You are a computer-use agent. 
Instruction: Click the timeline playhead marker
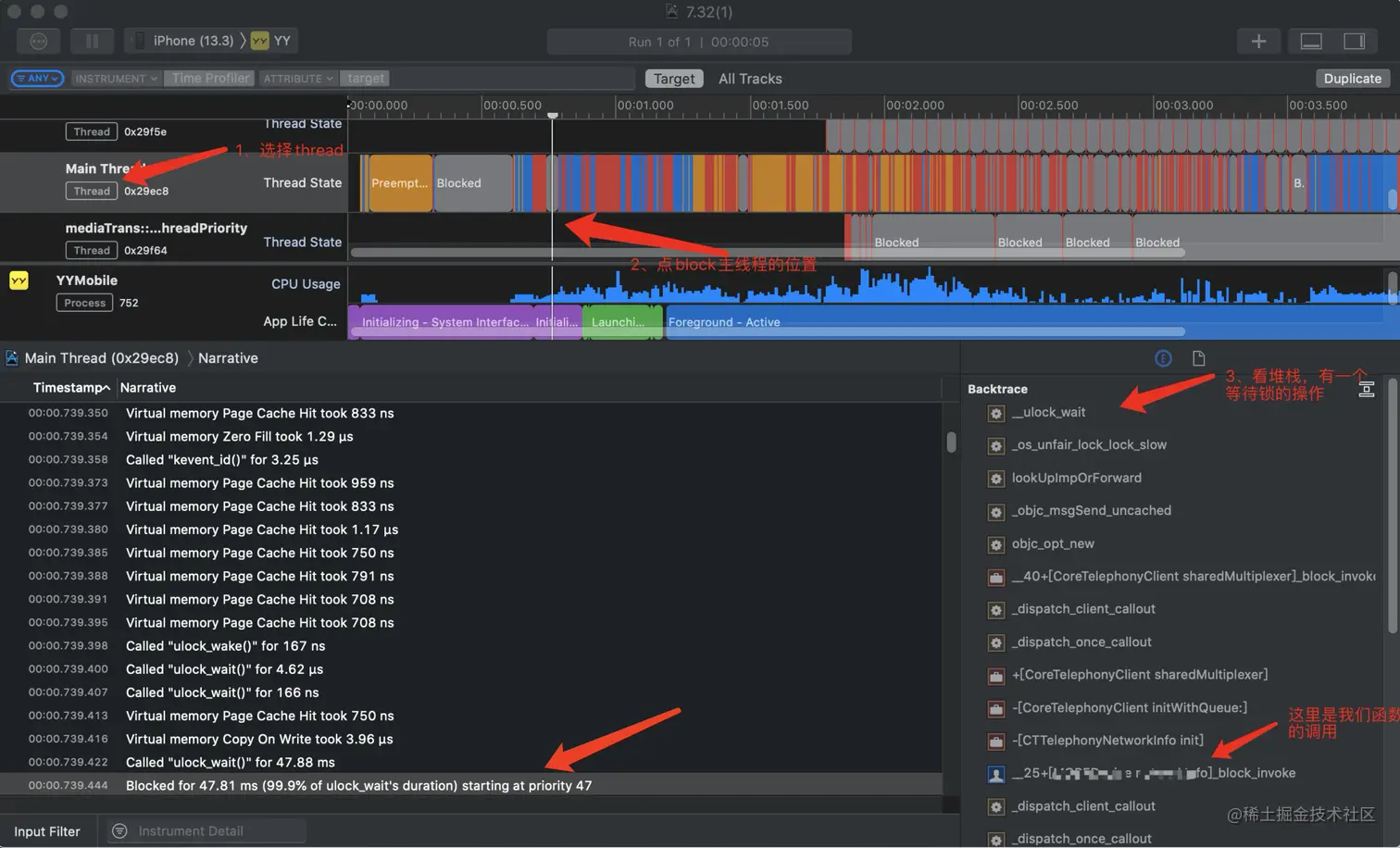(553, 115)
